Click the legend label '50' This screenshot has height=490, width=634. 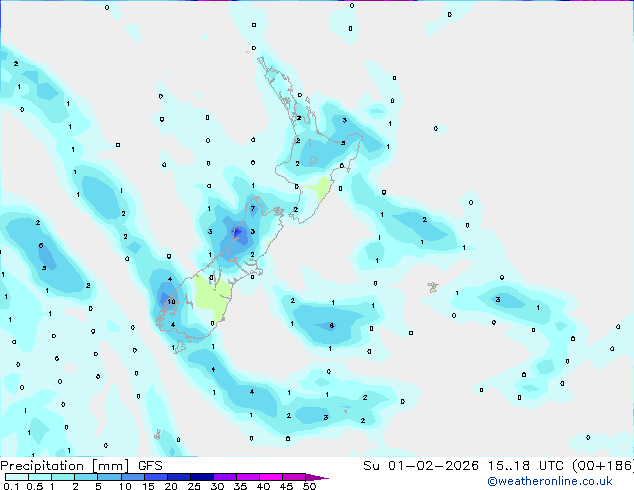tap(309, 486)
